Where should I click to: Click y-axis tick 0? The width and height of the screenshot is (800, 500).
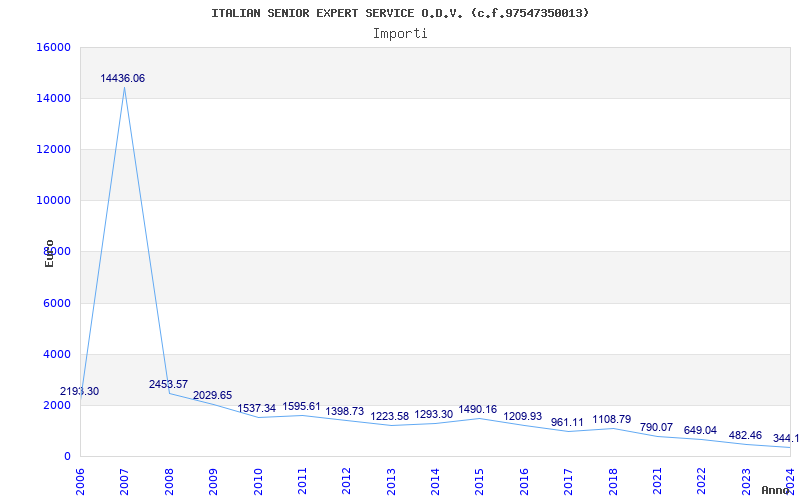67,457
